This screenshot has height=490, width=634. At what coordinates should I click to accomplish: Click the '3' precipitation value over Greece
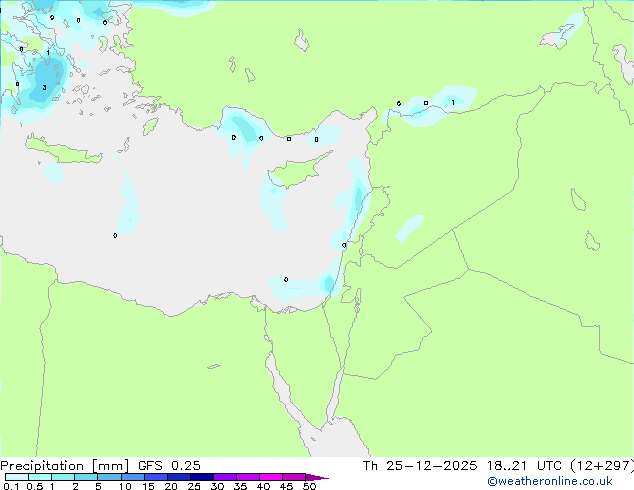(x=44, y=87)
